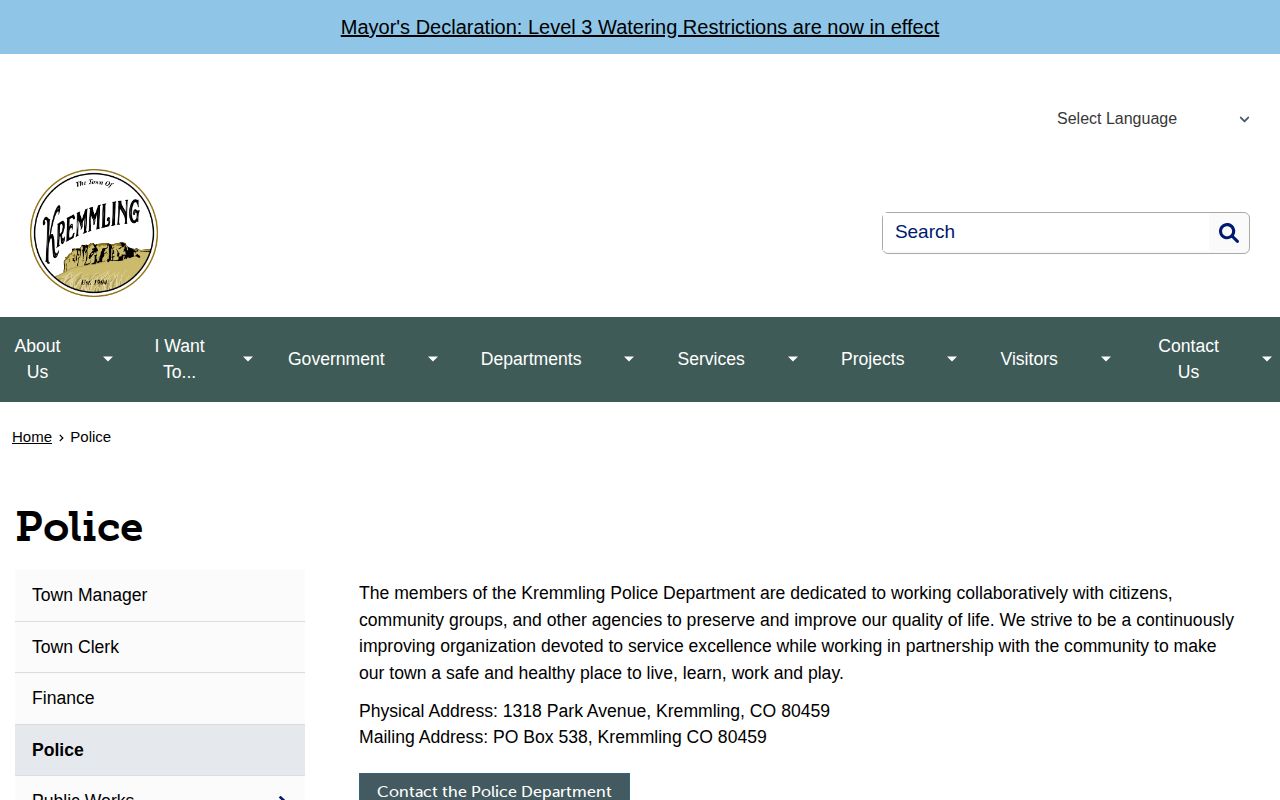Expand Projects menu arrow
Screen dimensions: 1280x800
point(952,359)
